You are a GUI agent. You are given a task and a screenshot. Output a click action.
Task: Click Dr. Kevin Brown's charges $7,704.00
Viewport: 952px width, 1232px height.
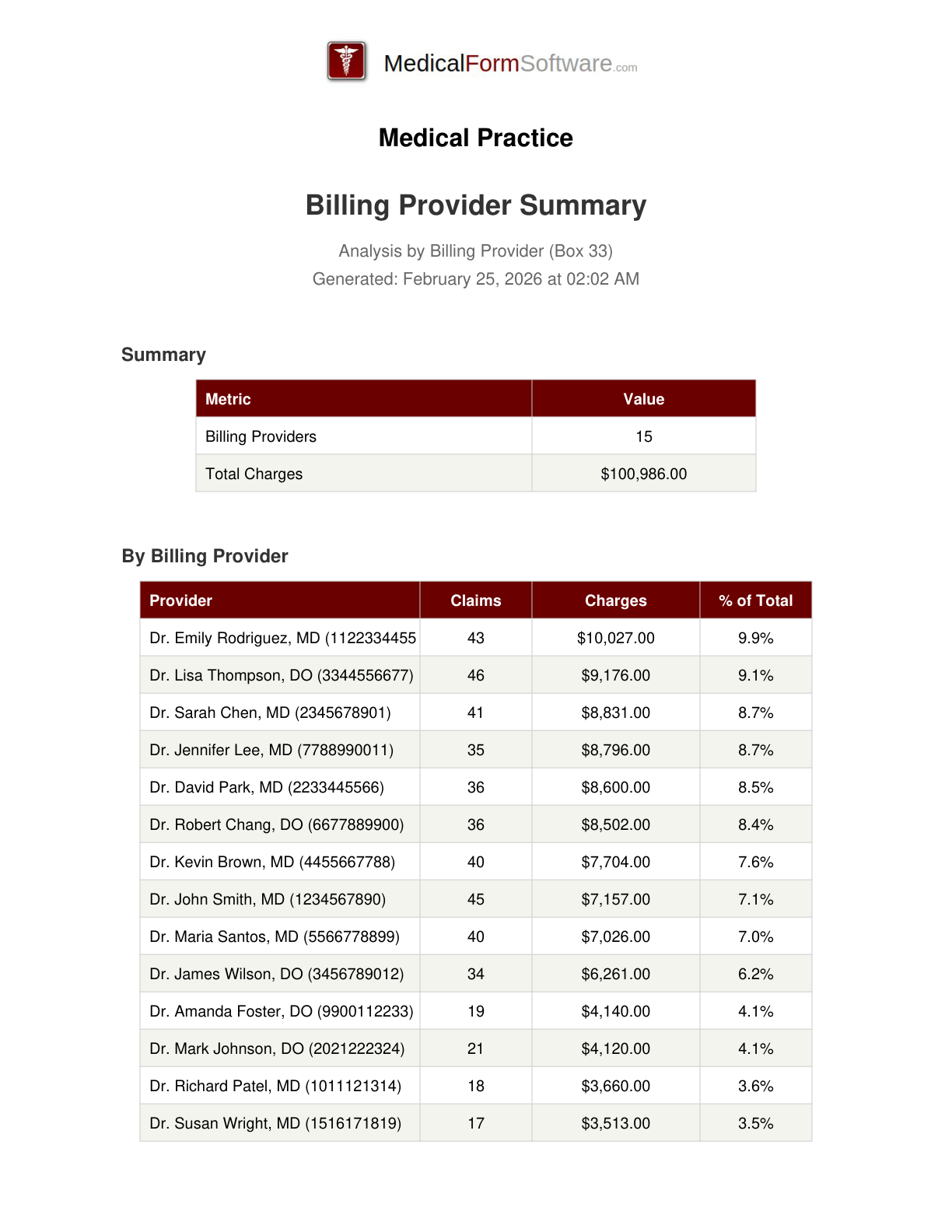(x=615, y=862)
